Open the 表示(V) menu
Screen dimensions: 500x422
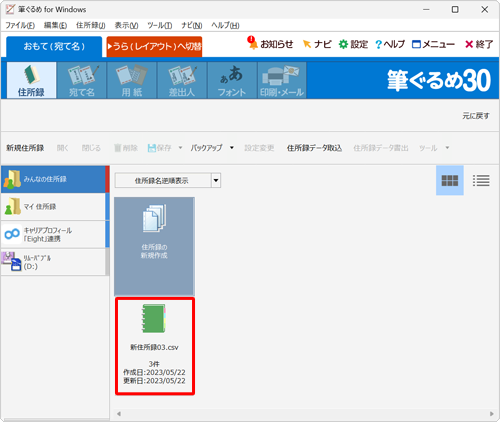pyautogui.click(x=126, y=25)
